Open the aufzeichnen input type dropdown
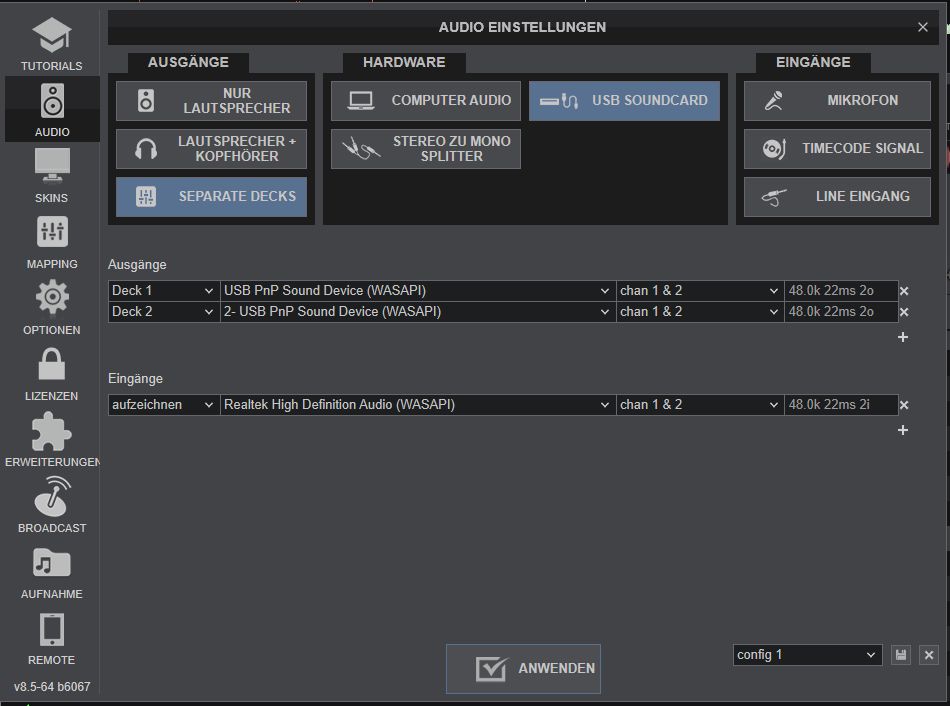950x706 pixels. pyautogui.click(x=164, y=405)
